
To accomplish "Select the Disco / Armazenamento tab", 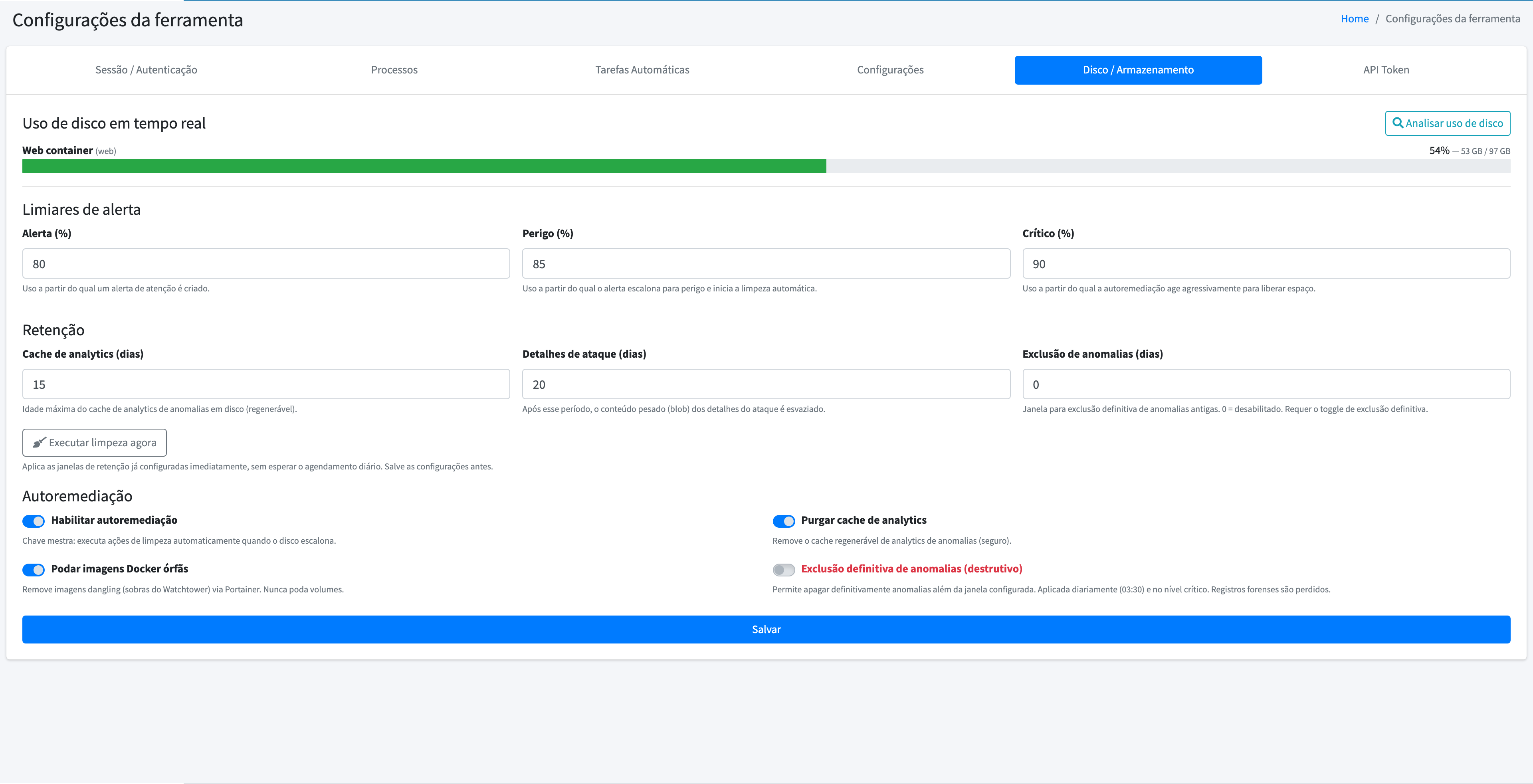I will click(x=1138, y=70).
